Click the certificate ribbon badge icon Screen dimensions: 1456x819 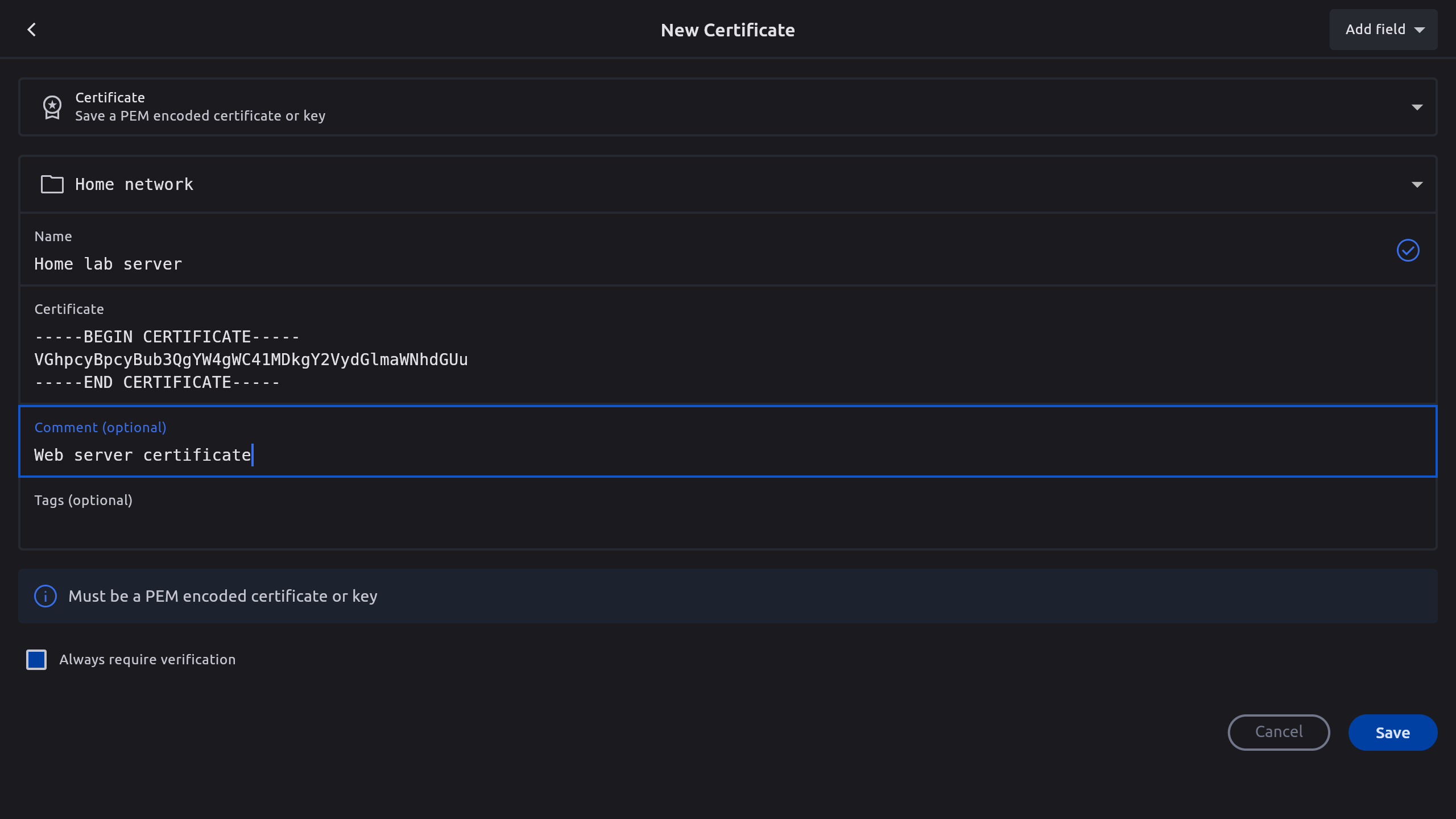coord(52,107)
